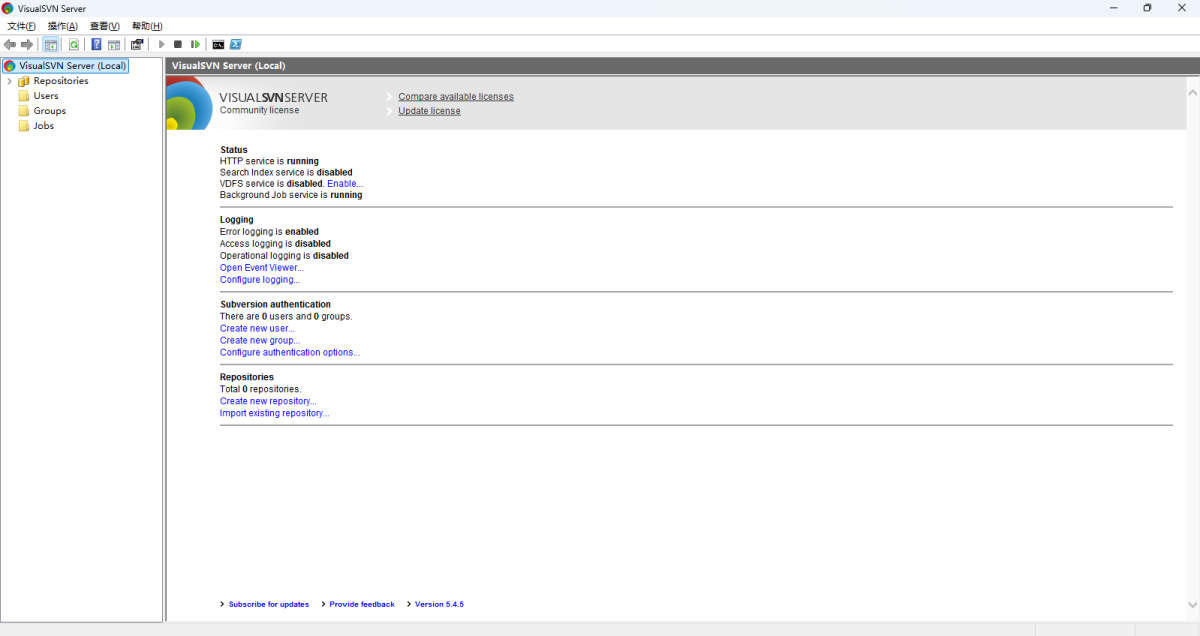Click the Back arrow in toolbar
The image size is (1200, 636).
(x=10, y=44)
